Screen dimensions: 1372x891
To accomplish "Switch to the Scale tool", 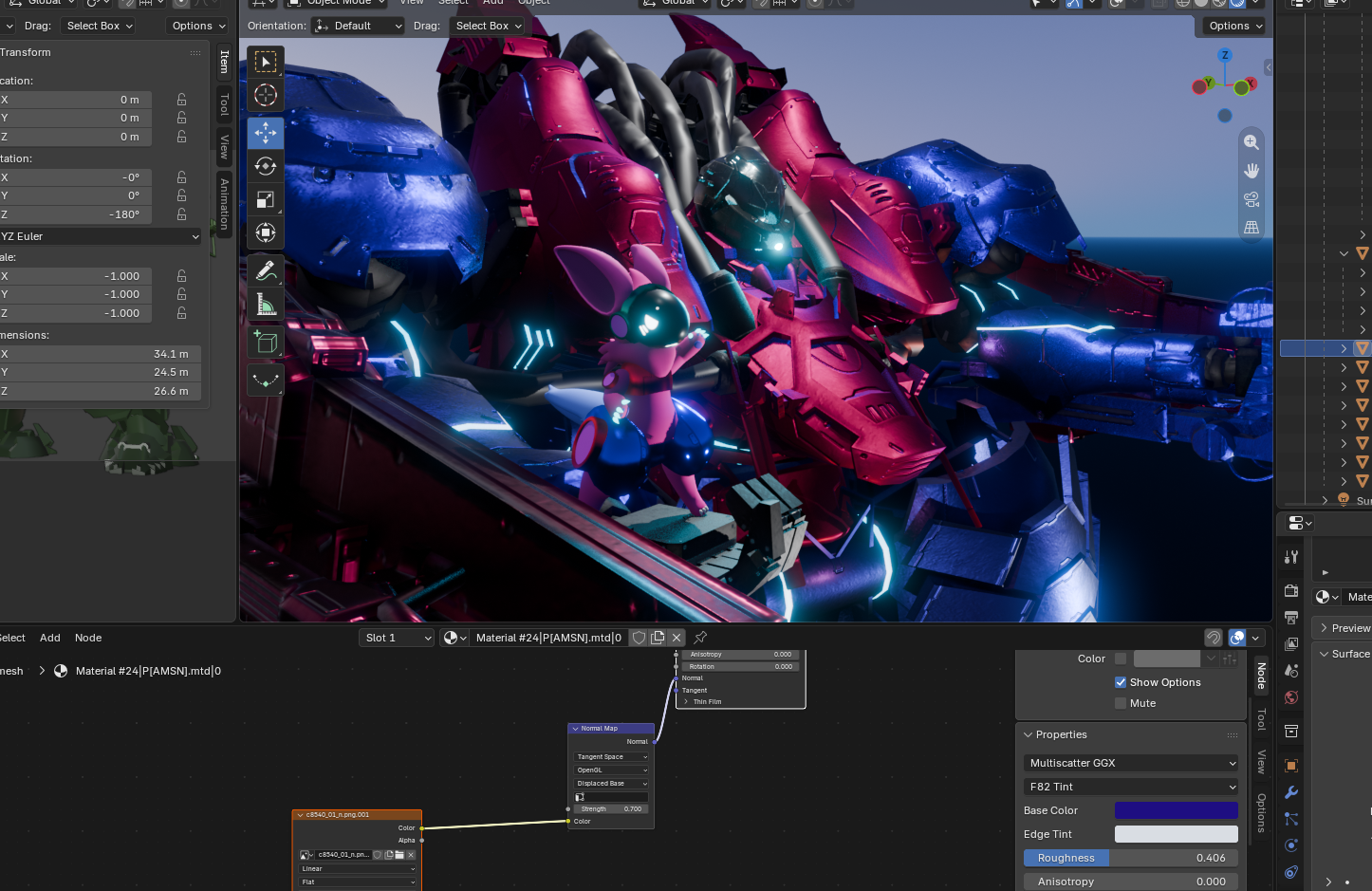I will pos(266,199).
